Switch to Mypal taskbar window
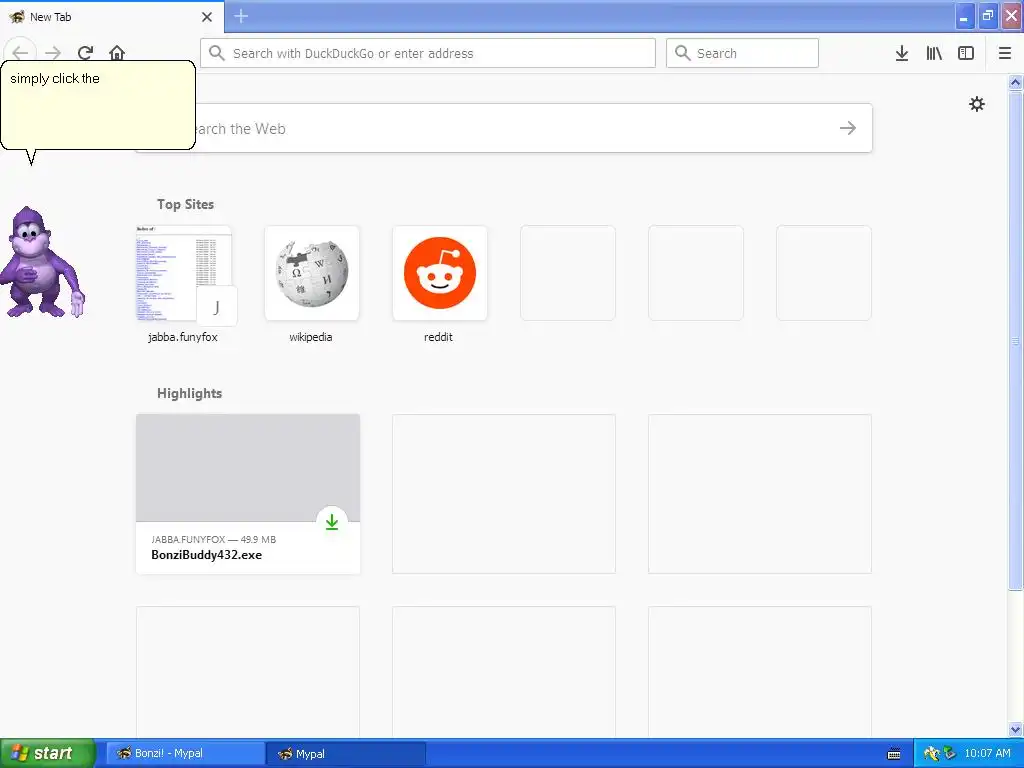The image size is (1024, 768). click(346, 753)
